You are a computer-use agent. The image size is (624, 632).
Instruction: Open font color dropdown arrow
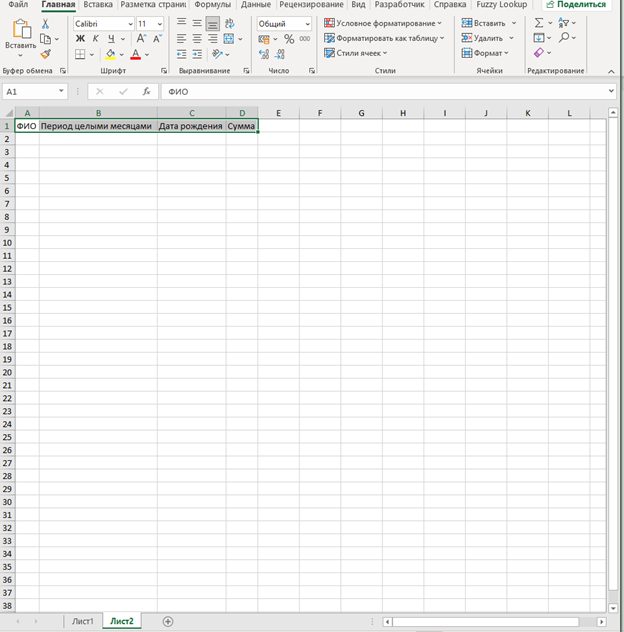pyautogui.click(x=147, y=54)
